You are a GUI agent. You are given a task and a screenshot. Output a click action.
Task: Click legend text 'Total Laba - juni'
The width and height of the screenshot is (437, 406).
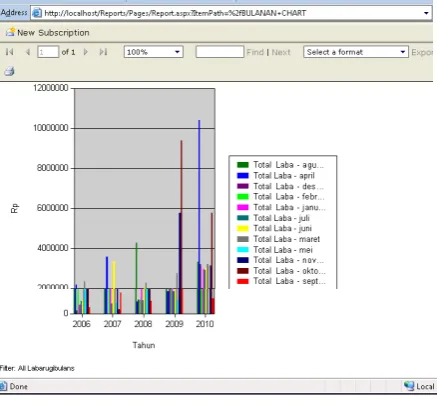pyautogui.click(x=282, y=228)
